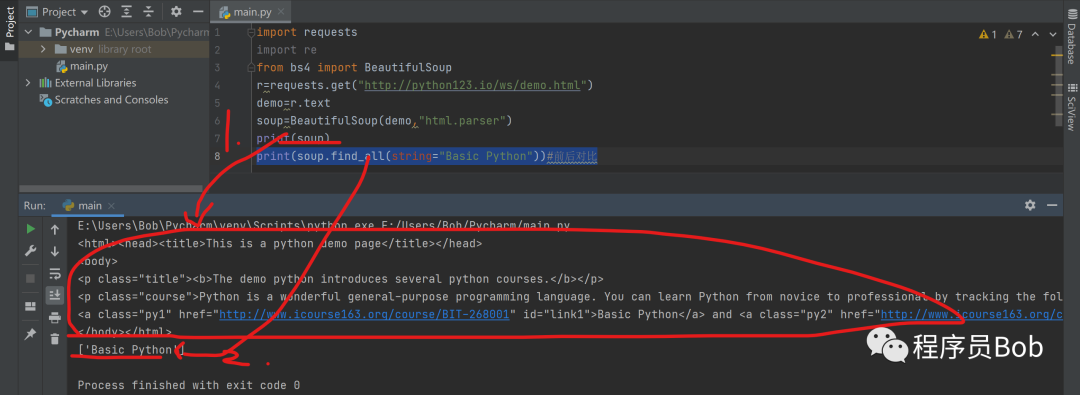This screenshot has width=1080, height=395.
Task: Collapse all nodes in Project panel
Action: pos(149,12)
